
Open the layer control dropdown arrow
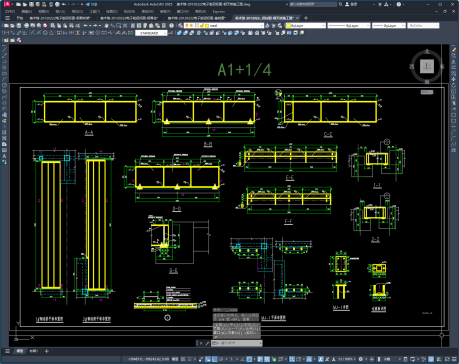(262, 25)
